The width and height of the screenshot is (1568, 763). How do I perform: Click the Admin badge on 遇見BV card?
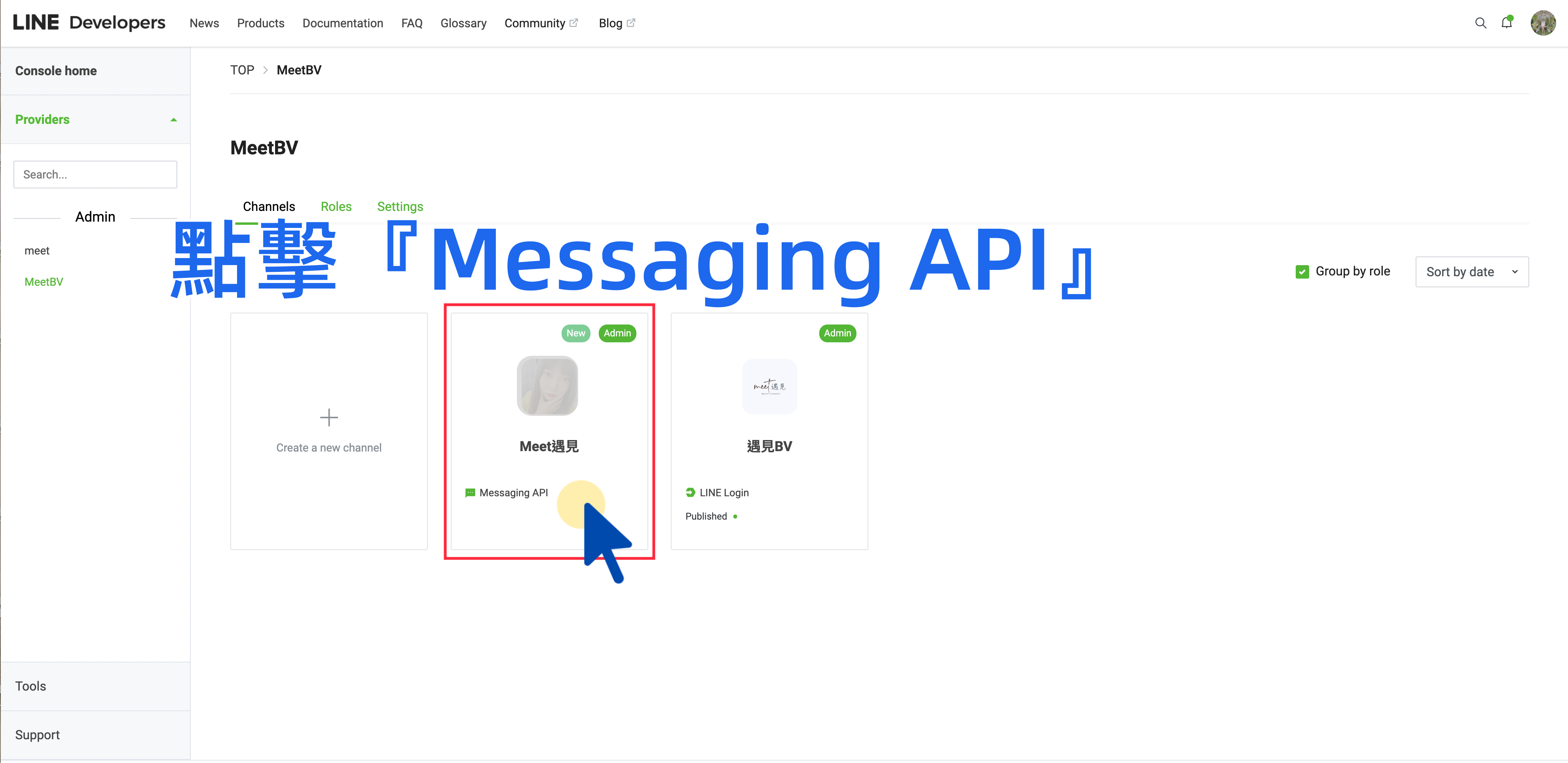pyautogui.click(x=837, y=334)
